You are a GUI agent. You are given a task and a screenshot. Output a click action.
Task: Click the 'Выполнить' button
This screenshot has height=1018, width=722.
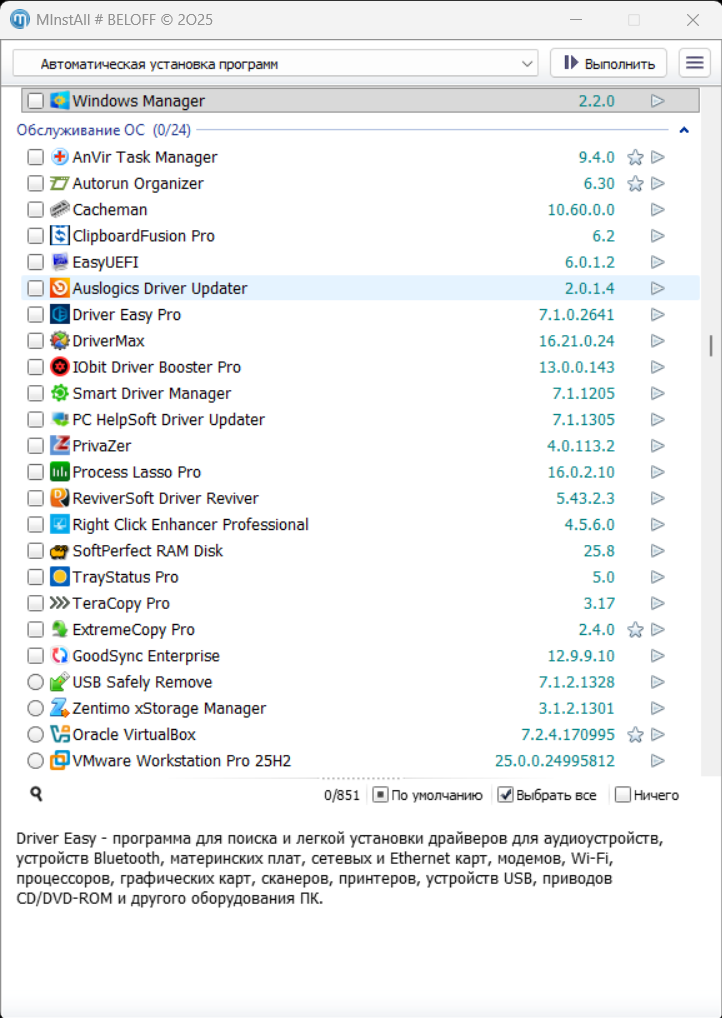(x=608, y=63)
